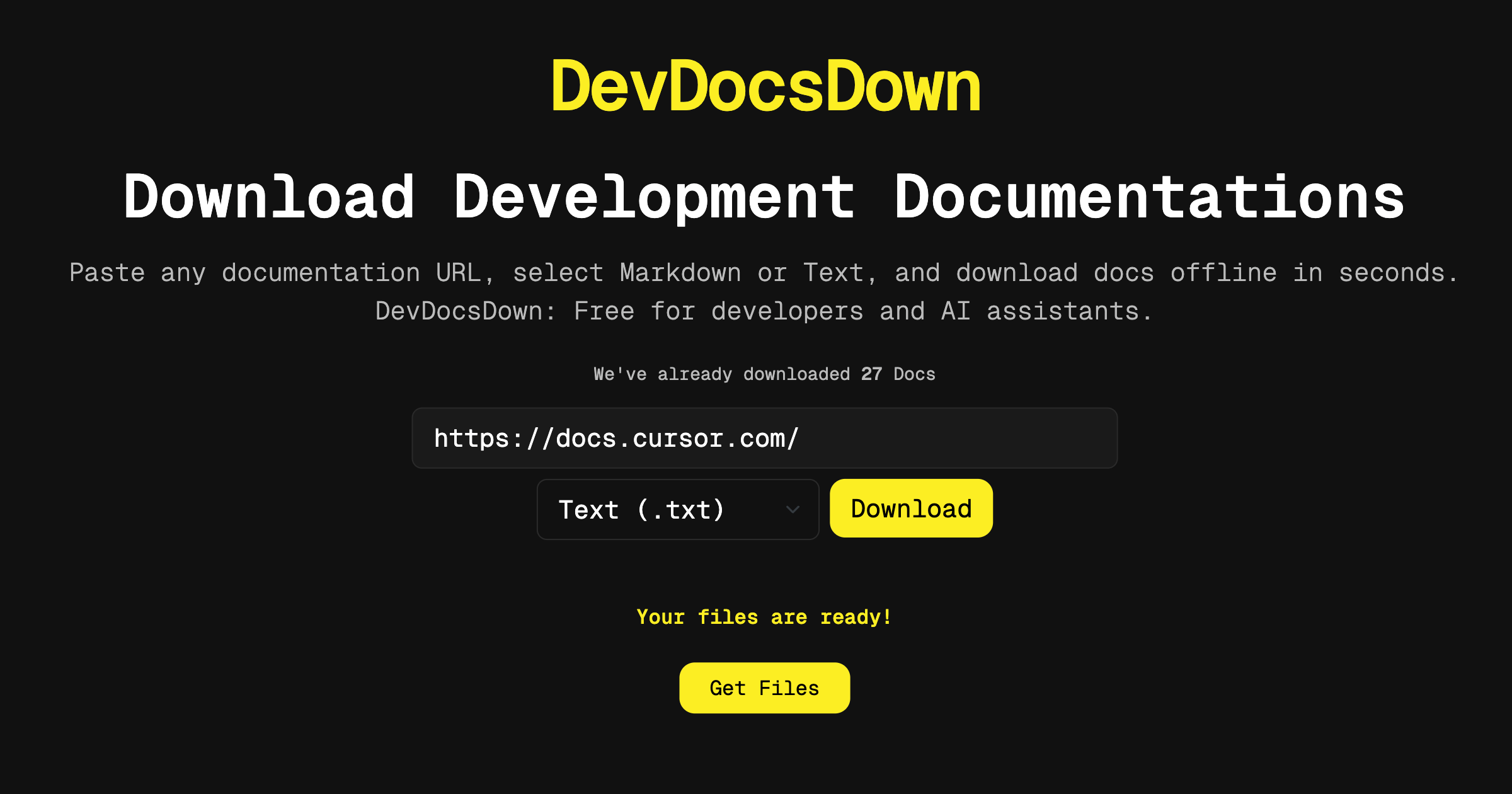Click on the https://docs.cursor.com/ URL text
Viewport: 1512px width, 794px height.
(x=616, y=438)
